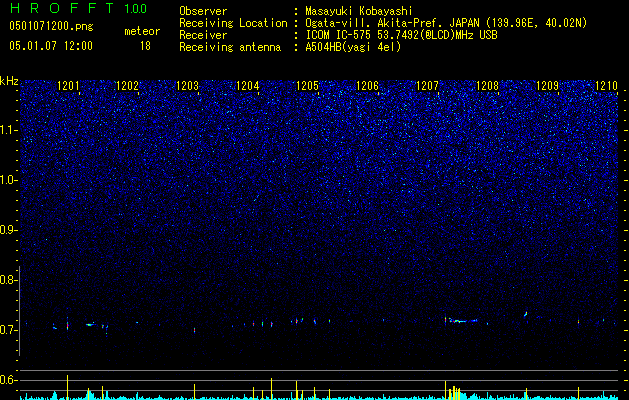The width and height of the screenshot is (629, 400).
Task: Click the 1208 time marker
Action: (x=487, y=85)
